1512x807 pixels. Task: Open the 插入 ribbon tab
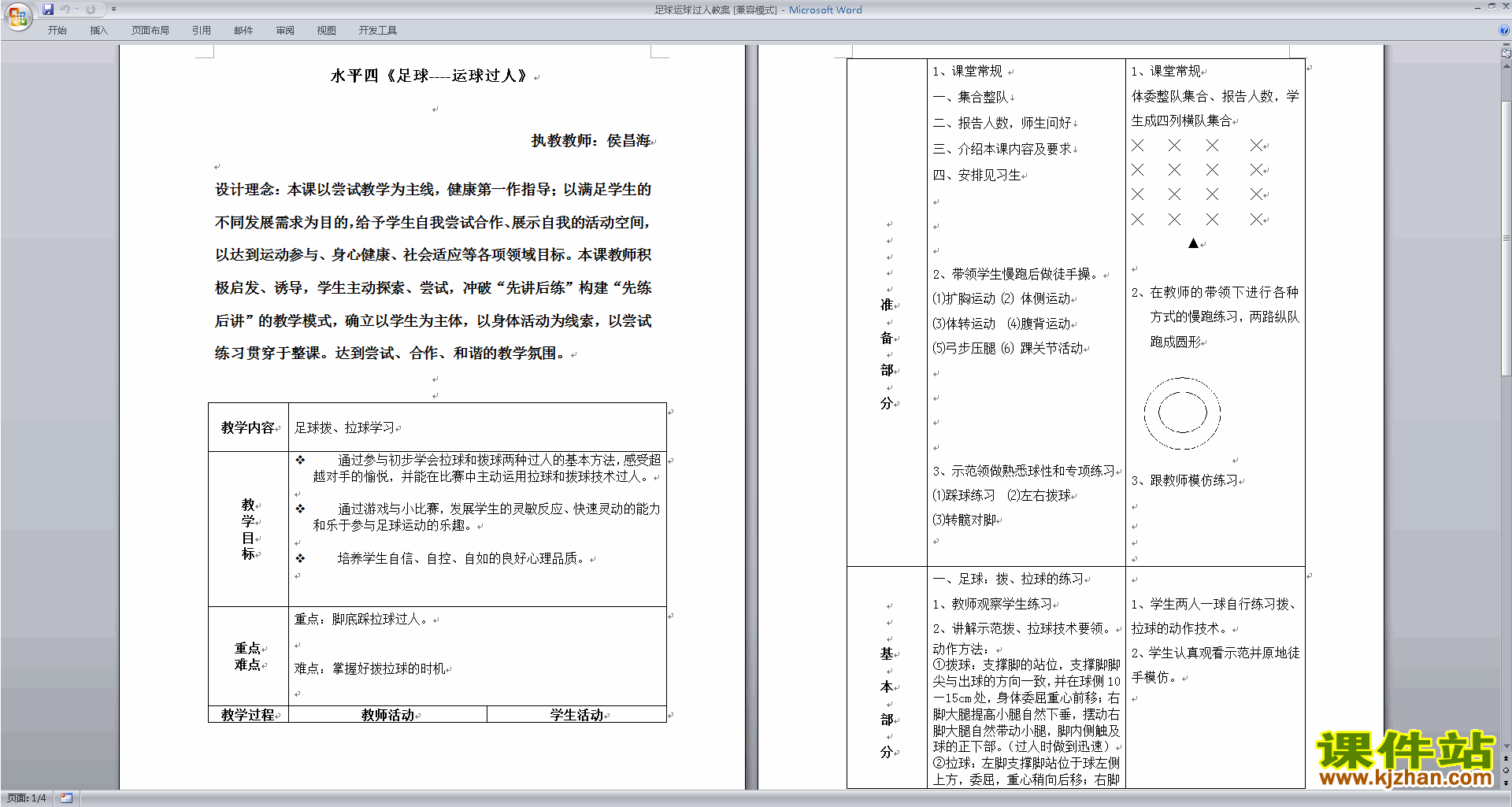[98, 31]
